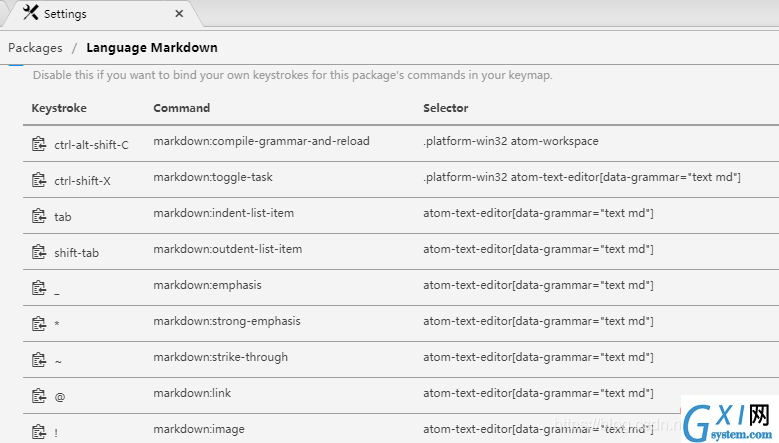
Task: Click the Command column header
Action: tap(181, 108)
